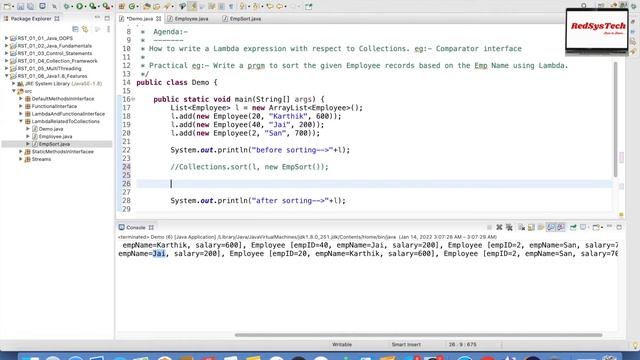The width and height of the screenshot is (640, 360).
Task: Select RST_01_03_Control_Statements project
Action: 55,53
